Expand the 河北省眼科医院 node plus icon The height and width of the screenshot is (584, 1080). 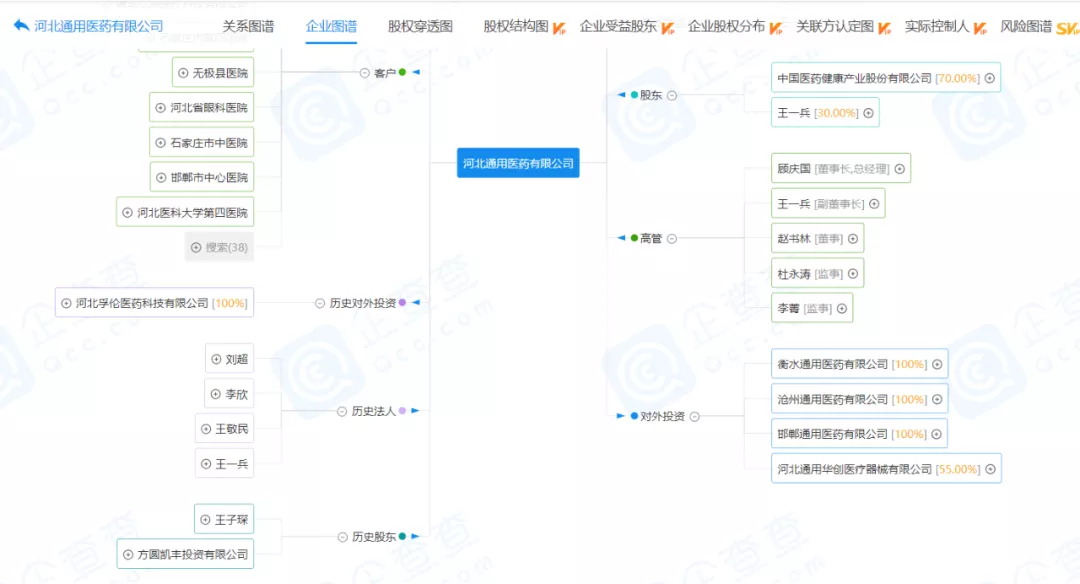pyautogui.click(x=160, y=107)
